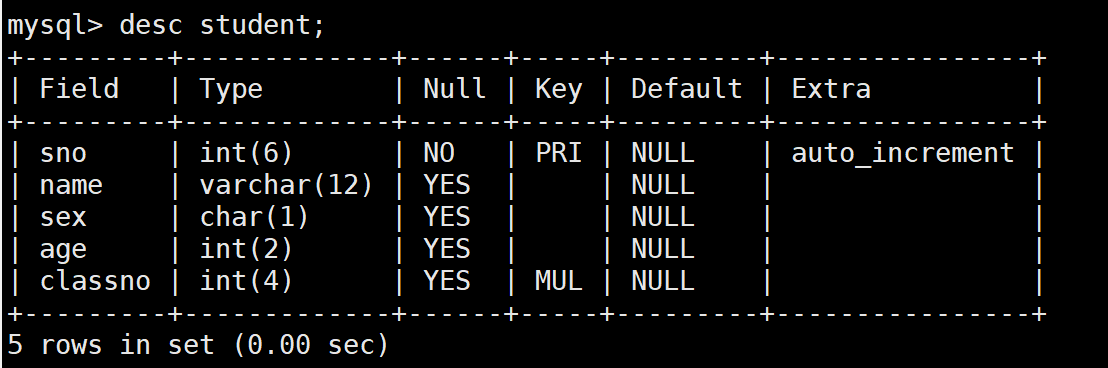Click the char(1) type value
This screenshot has height=368, width=1108.
point(254,217)
